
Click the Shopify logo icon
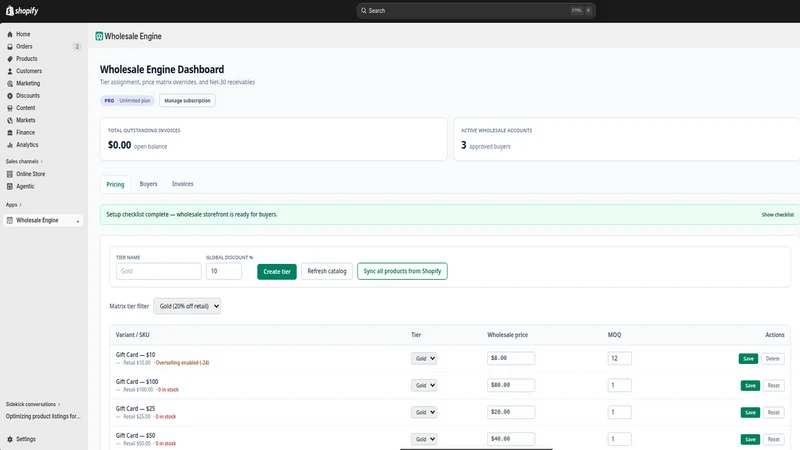[x=10, y=10]
